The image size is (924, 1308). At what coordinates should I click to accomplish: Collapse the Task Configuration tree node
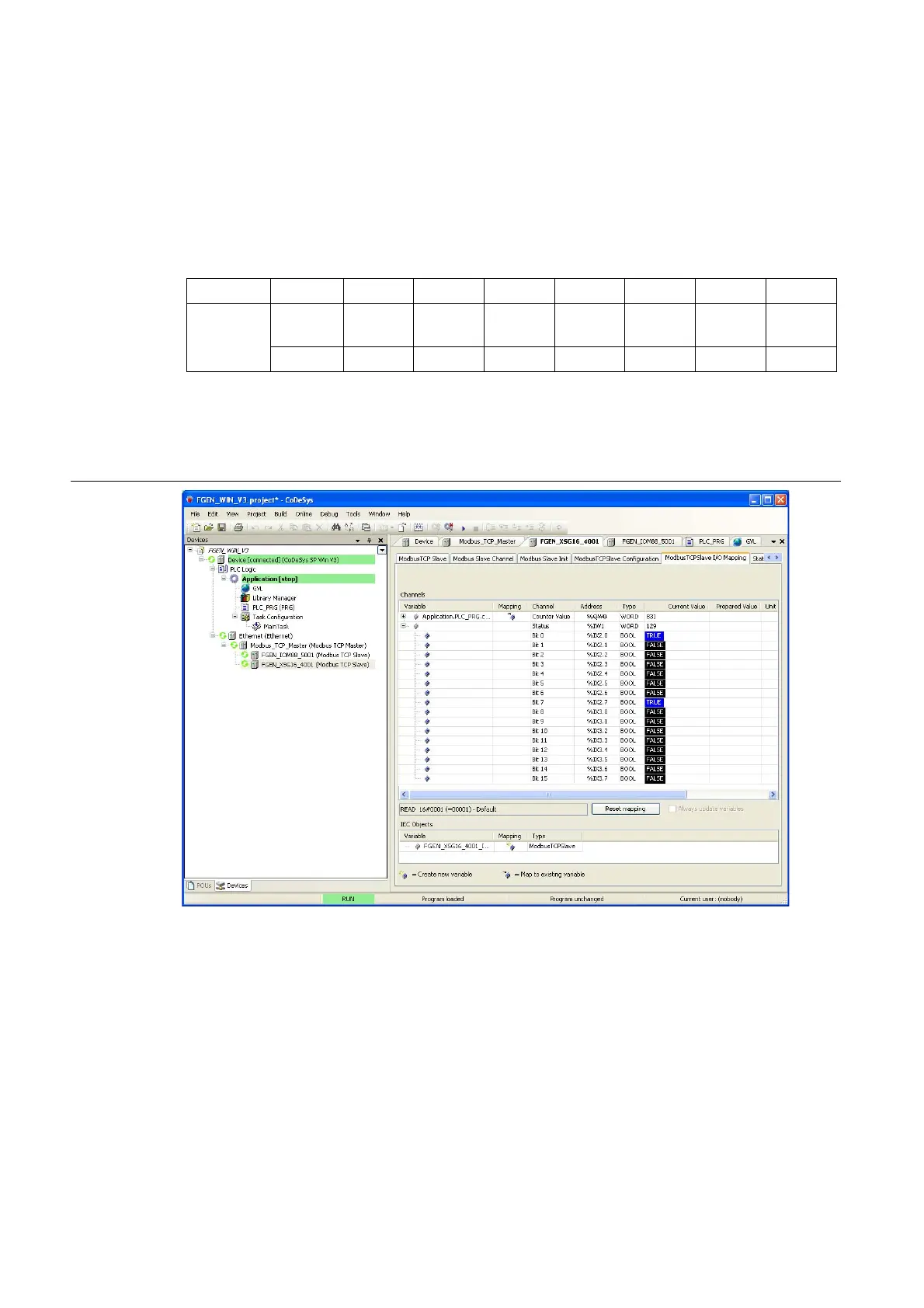234,617
